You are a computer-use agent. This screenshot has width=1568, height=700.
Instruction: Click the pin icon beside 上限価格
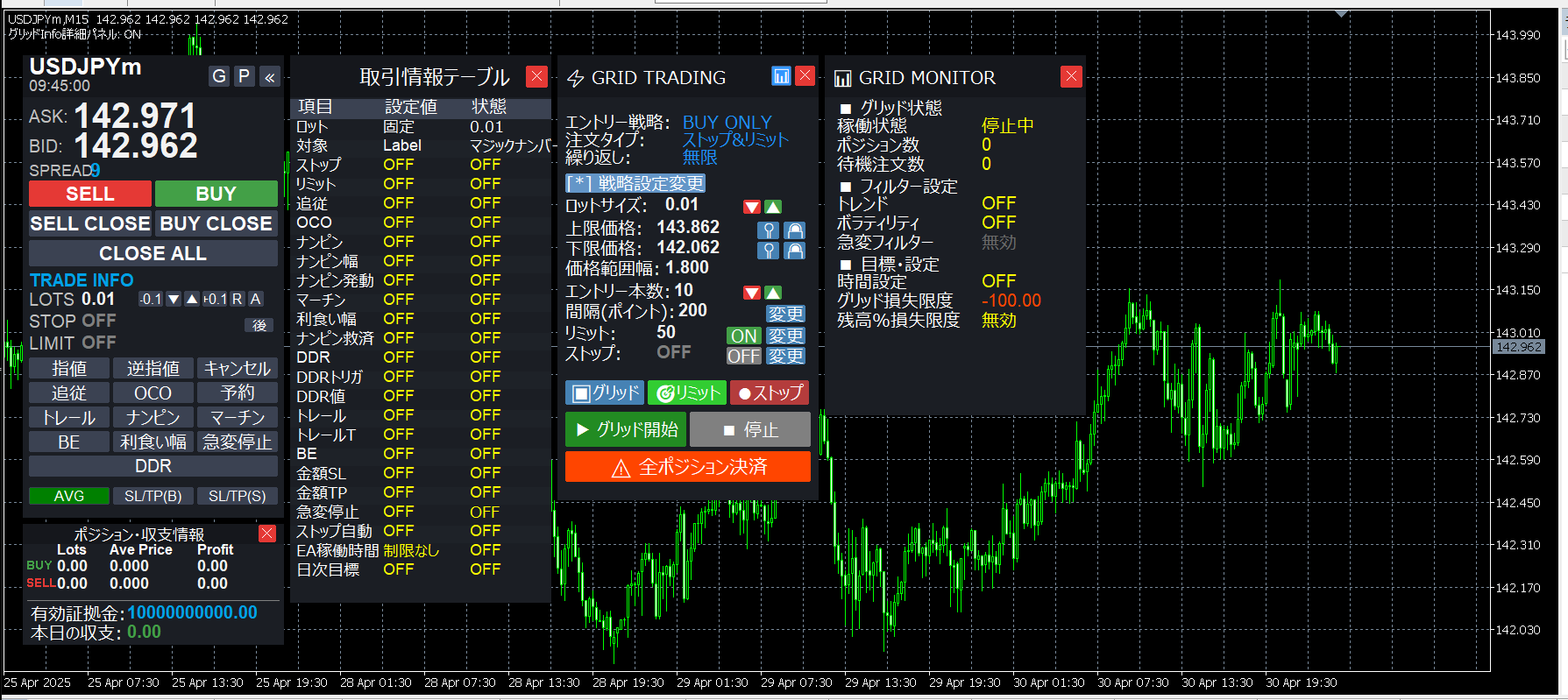tap(768, 230)
